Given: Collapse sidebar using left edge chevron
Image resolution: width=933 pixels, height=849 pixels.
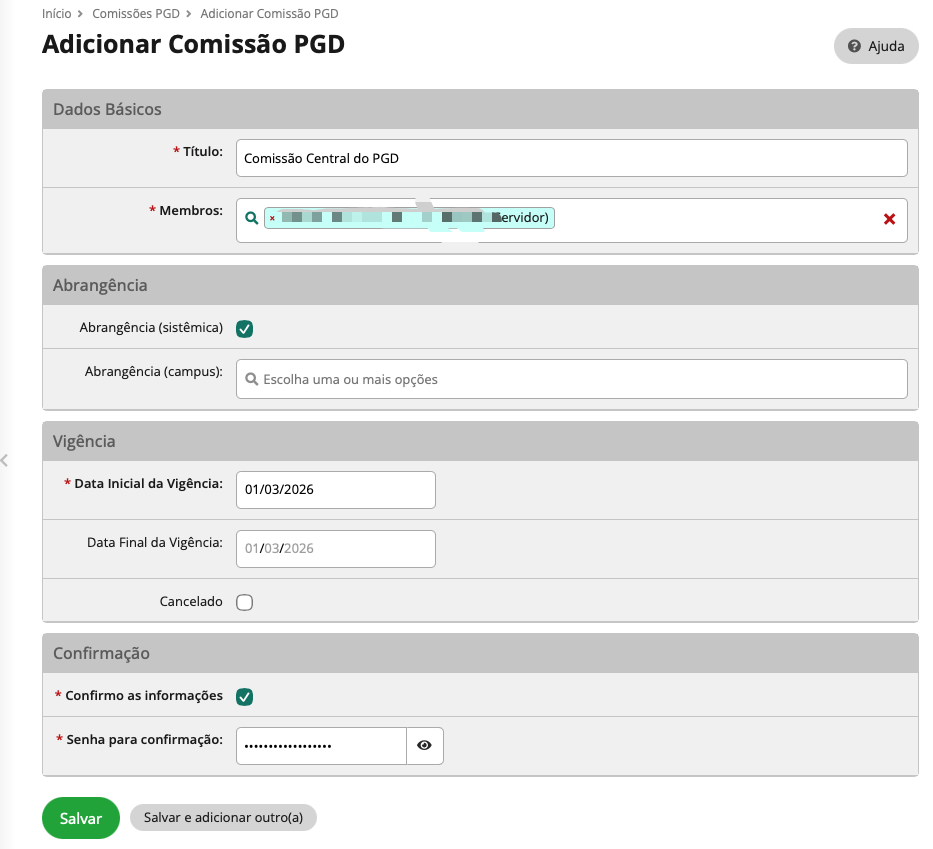Looking at the screenshot, I should pos(5,460).
